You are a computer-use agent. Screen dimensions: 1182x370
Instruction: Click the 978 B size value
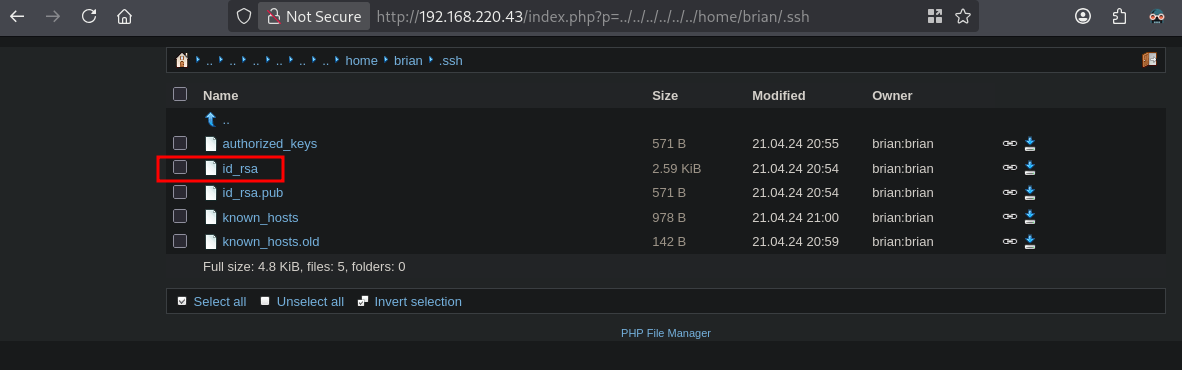tap(669, 218)
